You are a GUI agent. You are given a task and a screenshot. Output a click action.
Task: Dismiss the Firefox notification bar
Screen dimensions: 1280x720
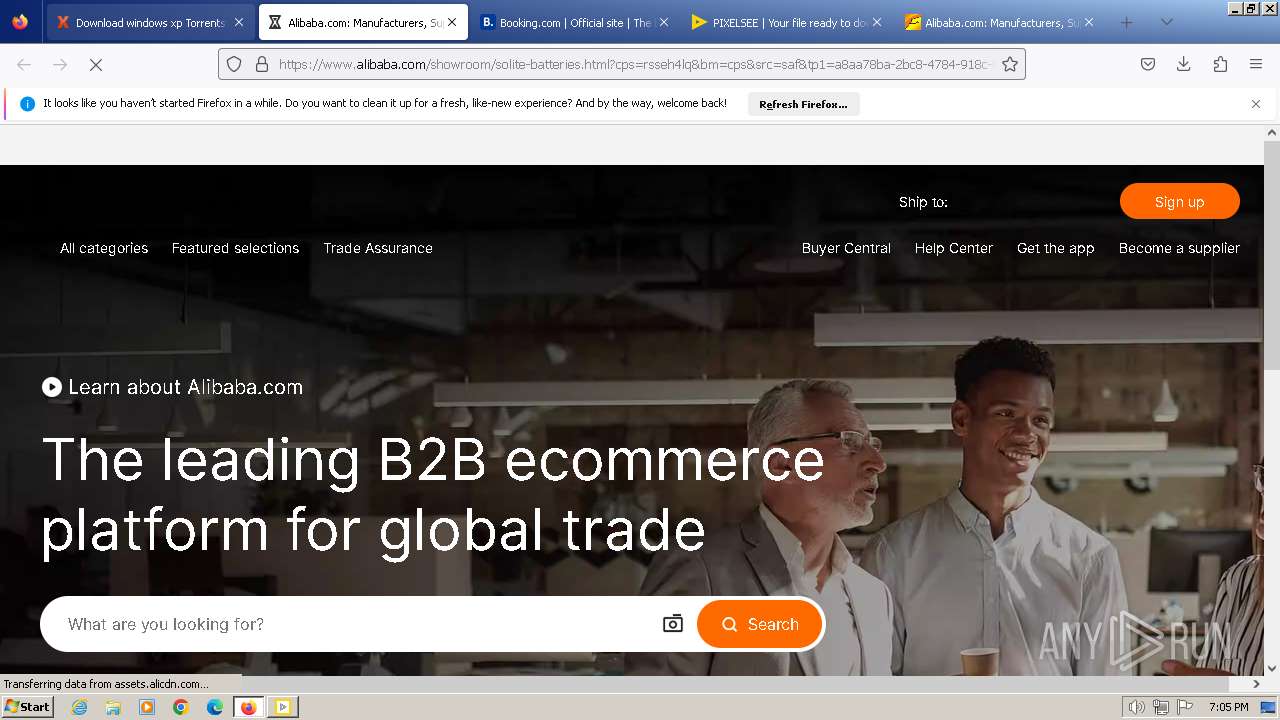tap(1256, 104)
